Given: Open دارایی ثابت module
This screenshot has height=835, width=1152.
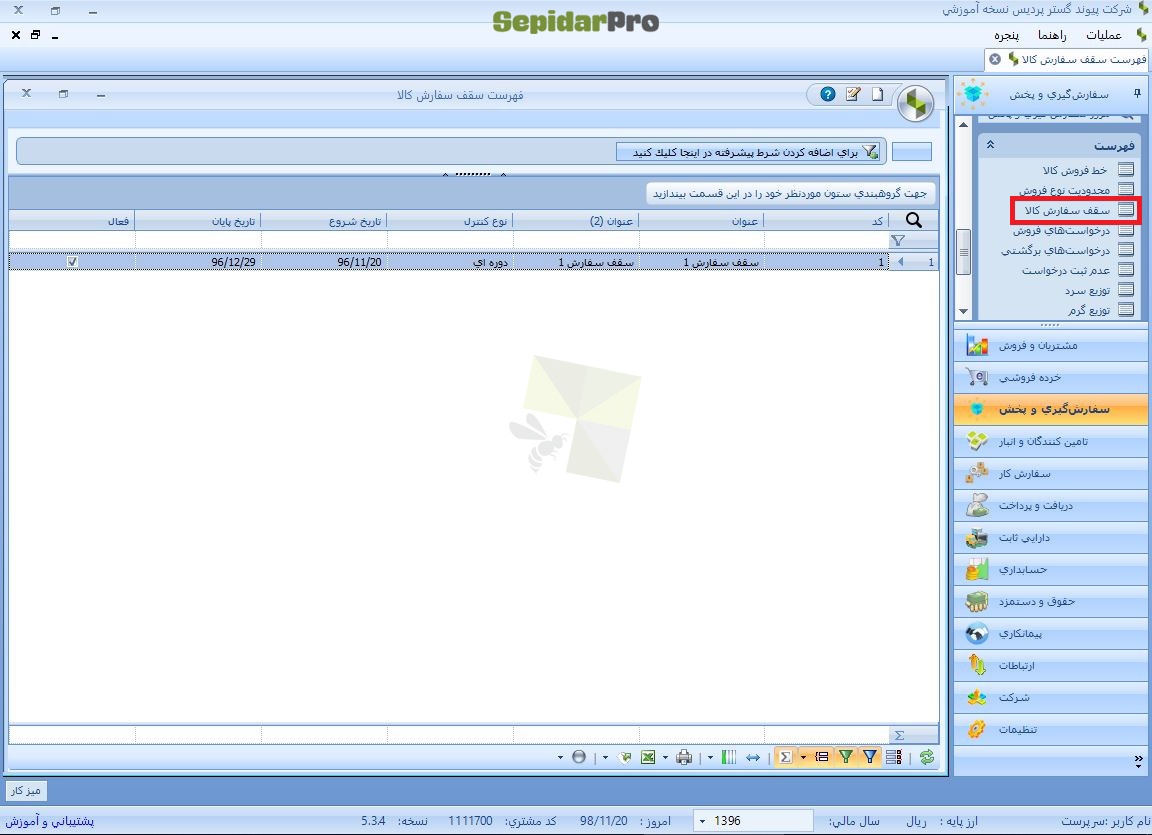Looking at the screenshot, I should coord(1051,538).
